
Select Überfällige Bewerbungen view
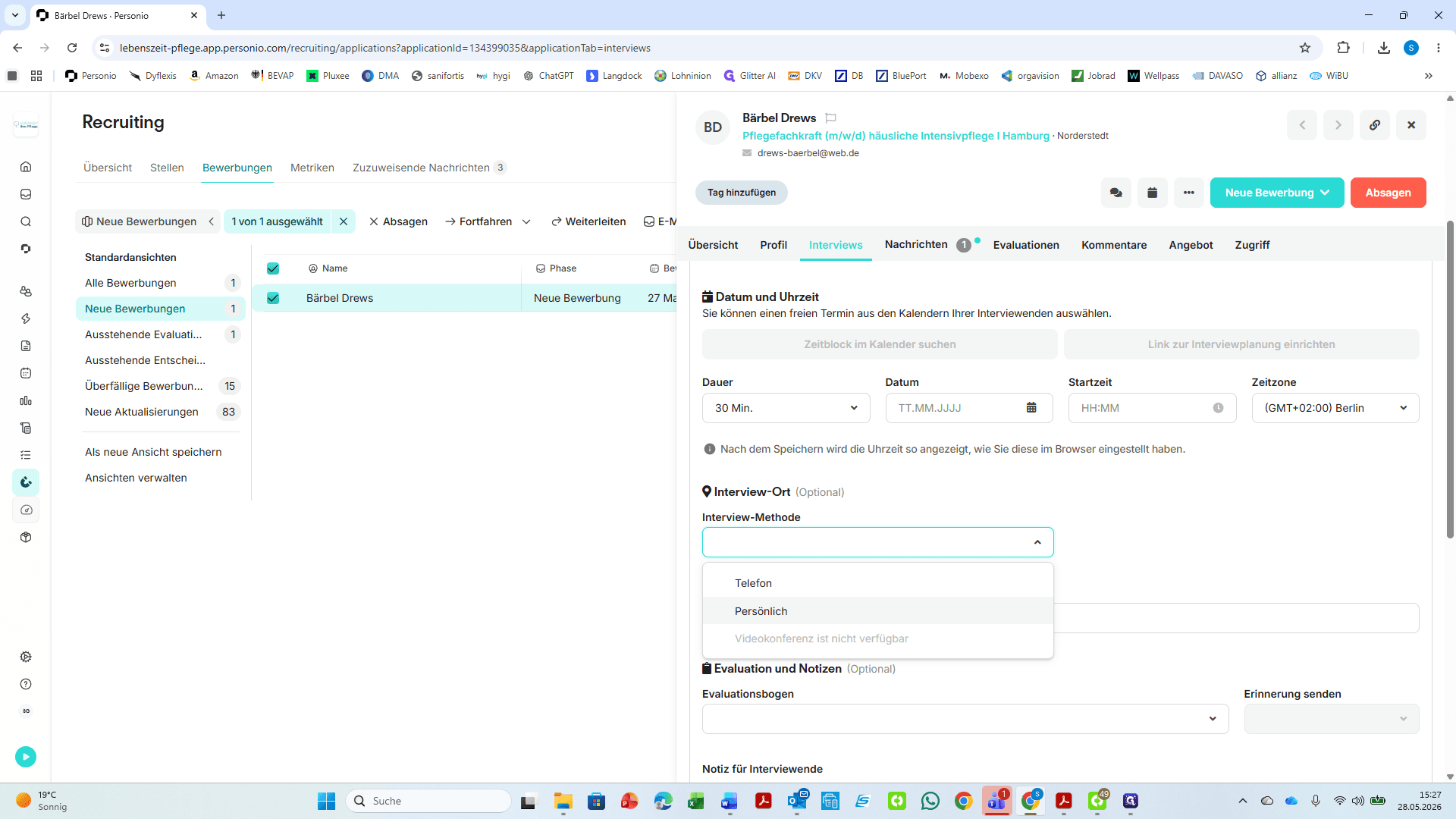[x=161, y=386]
